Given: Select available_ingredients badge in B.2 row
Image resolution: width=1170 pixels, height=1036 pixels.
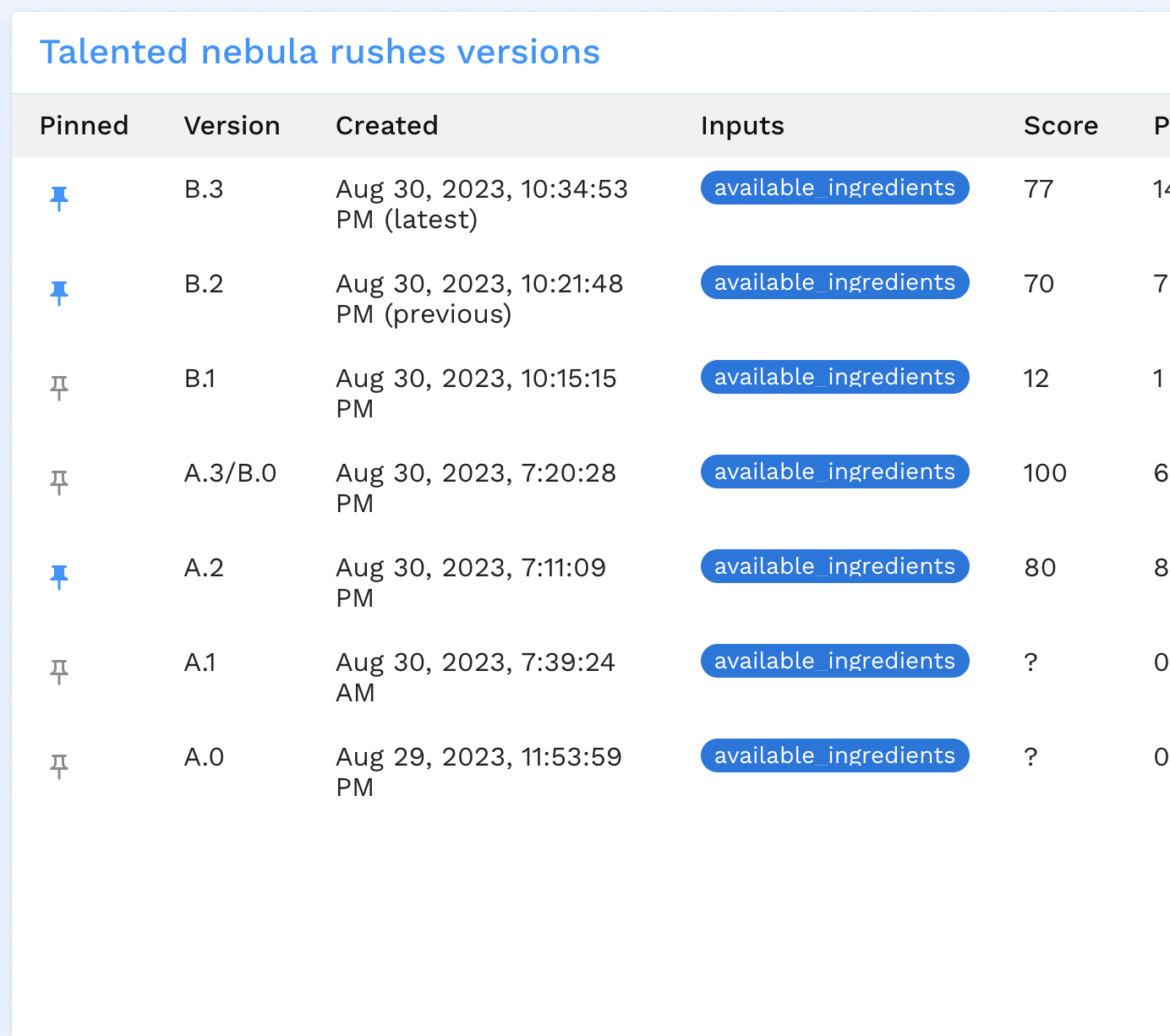Looking at the screenshot, I should click(834, 282).
